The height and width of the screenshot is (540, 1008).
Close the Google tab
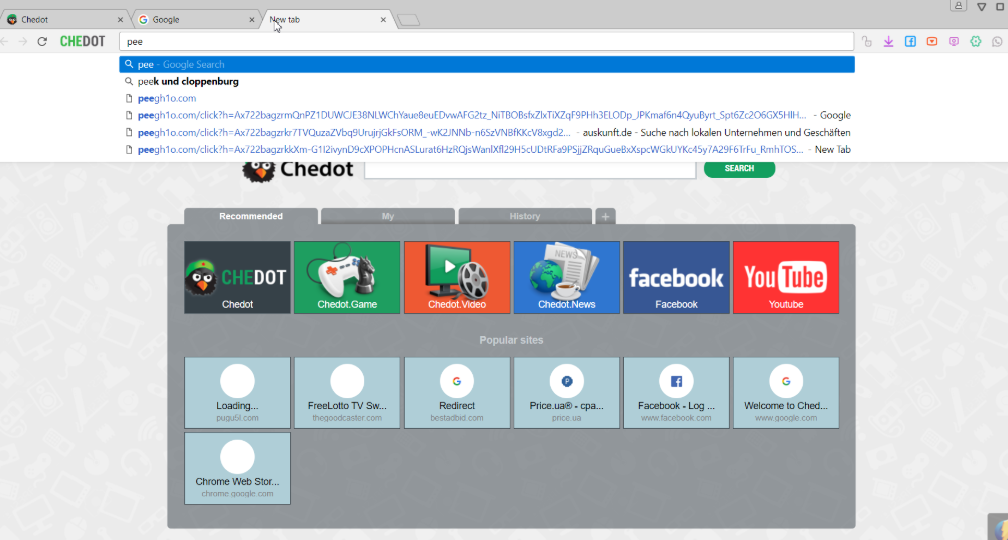click(252, 20)
